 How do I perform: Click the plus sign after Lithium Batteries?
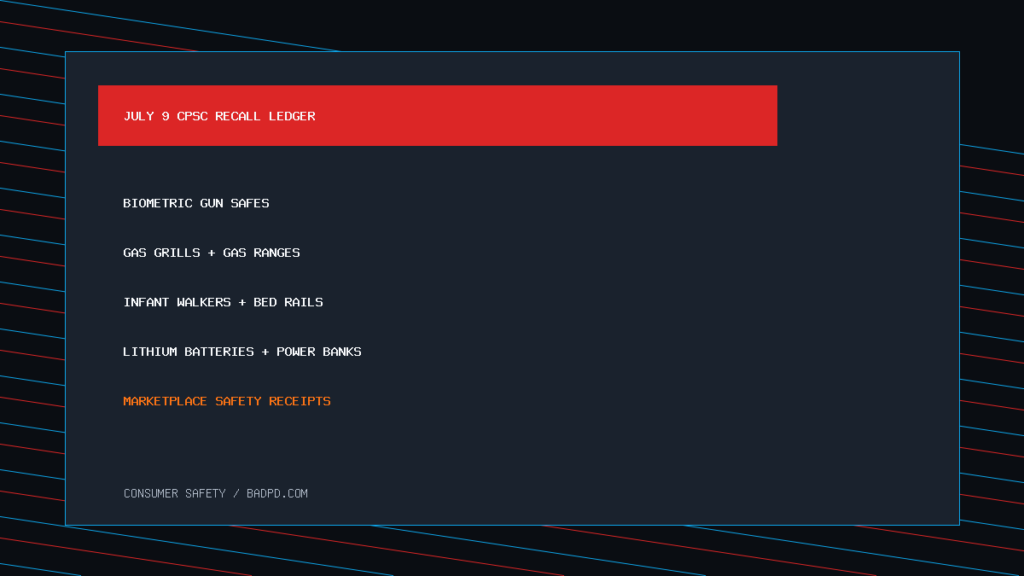click(x=265, y=352)
